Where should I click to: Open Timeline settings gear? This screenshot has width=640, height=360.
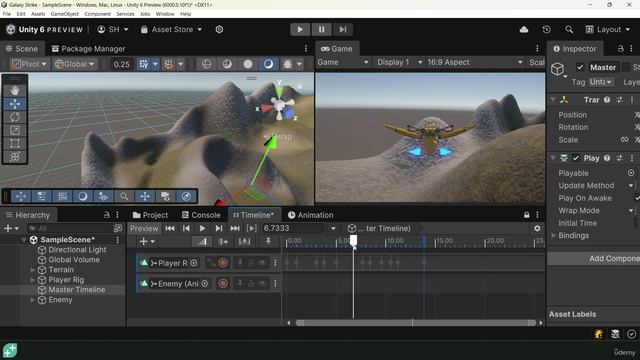537,229
